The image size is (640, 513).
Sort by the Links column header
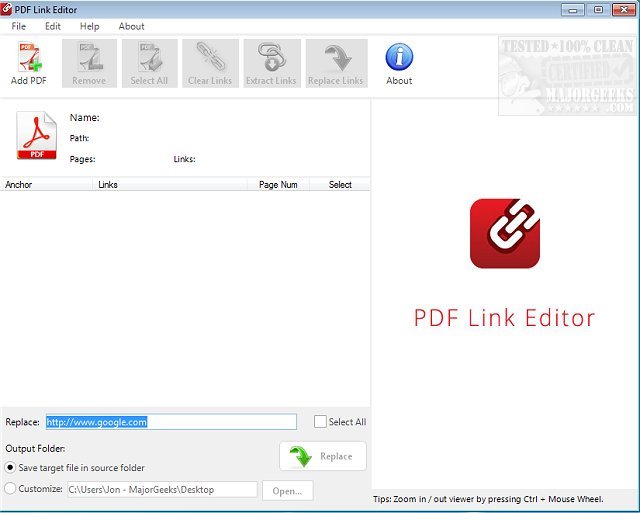[170, 184]
